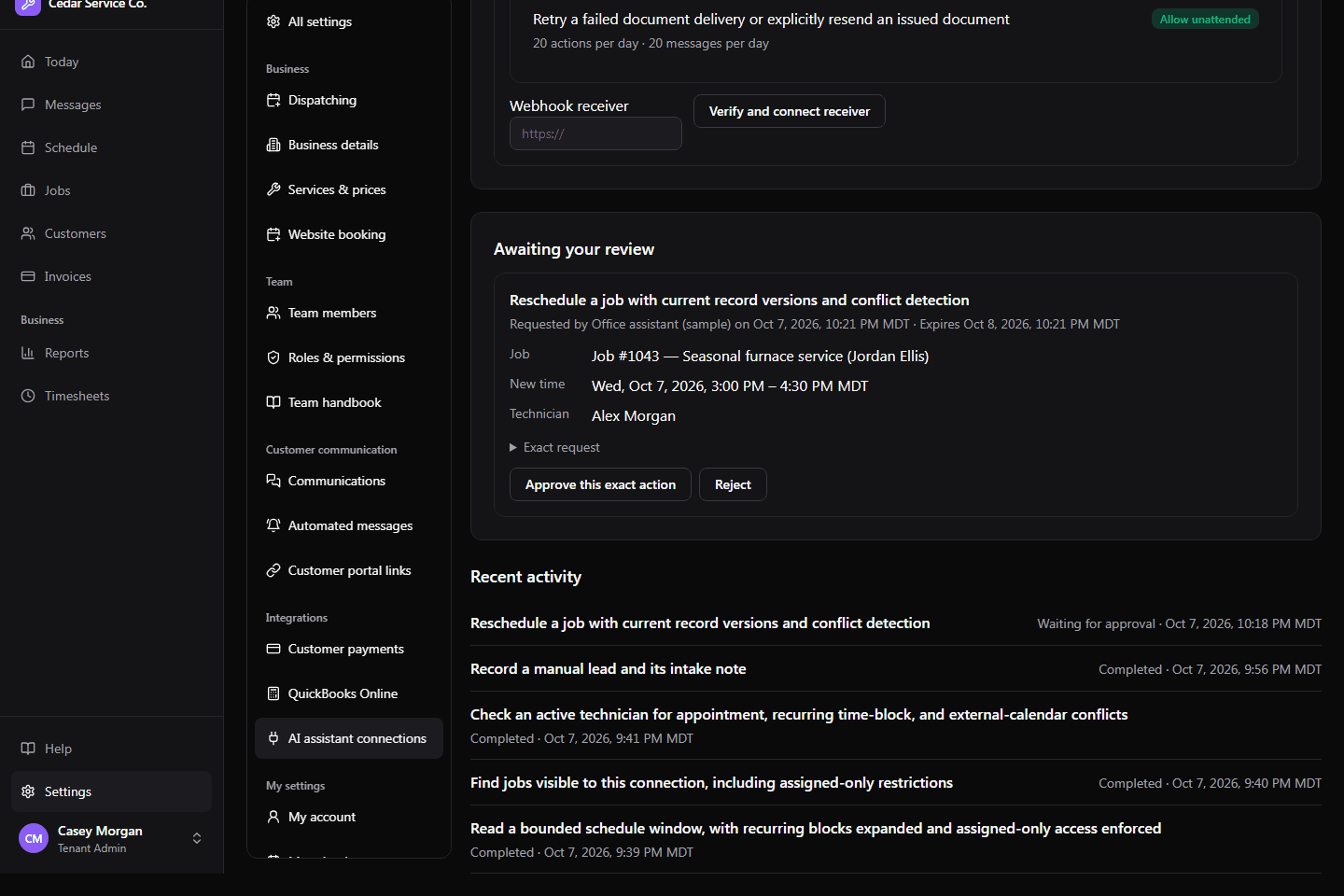The height and width of the screenshot is (896, 1344).
Task: Open the Team handbook page
Action: [349, 402]
